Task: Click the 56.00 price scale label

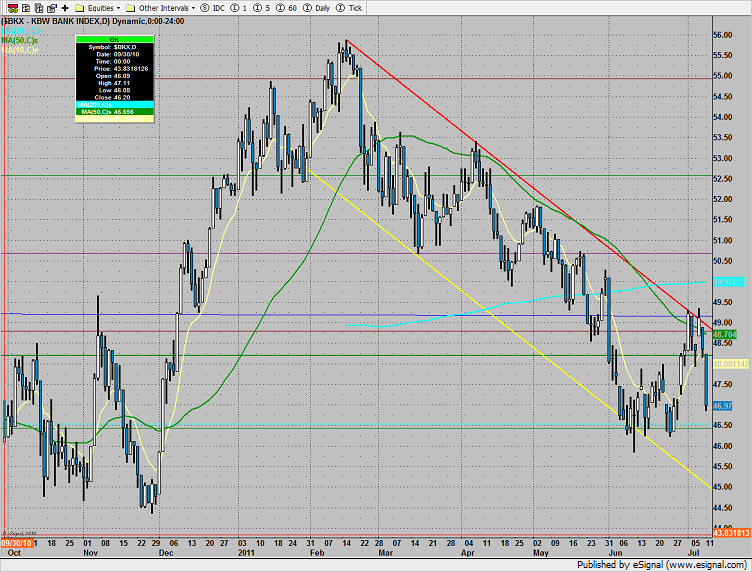Action: 723,35
